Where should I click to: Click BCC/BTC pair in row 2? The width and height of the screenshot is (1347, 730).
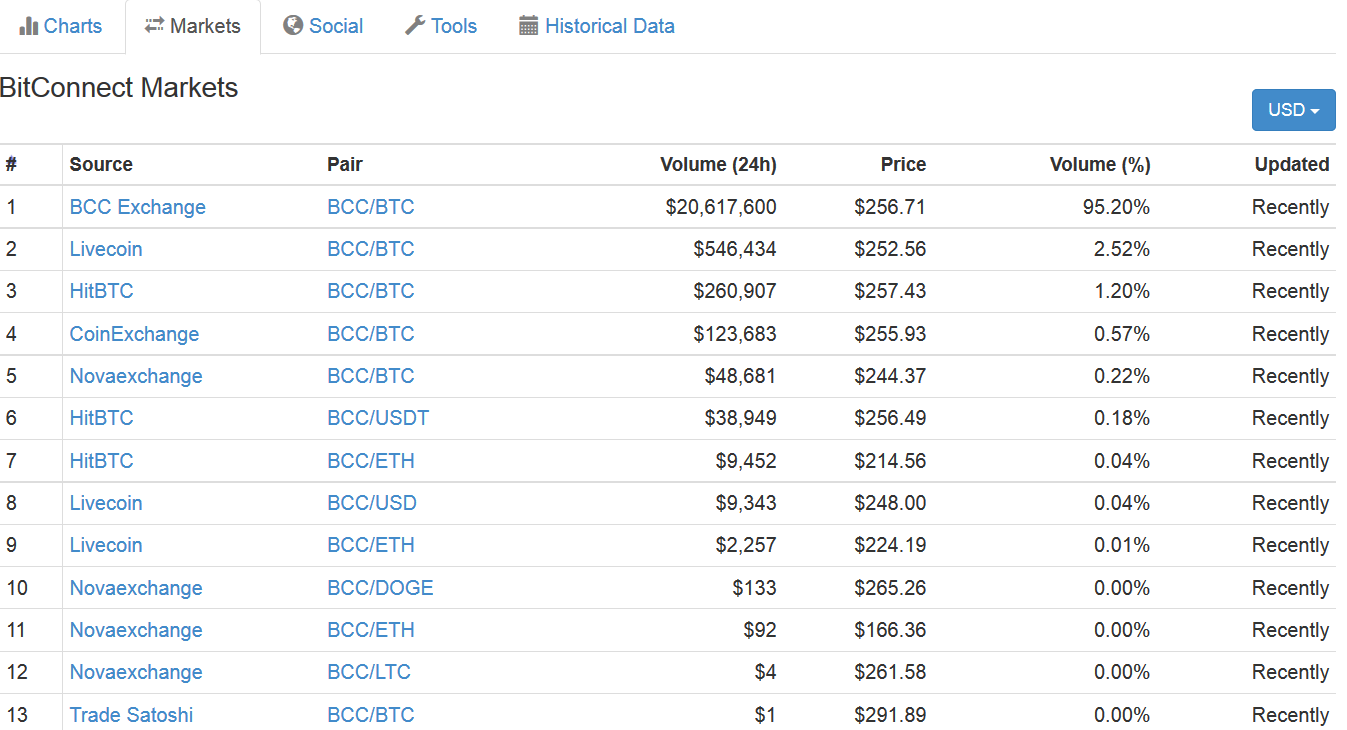tap(371, 249)
